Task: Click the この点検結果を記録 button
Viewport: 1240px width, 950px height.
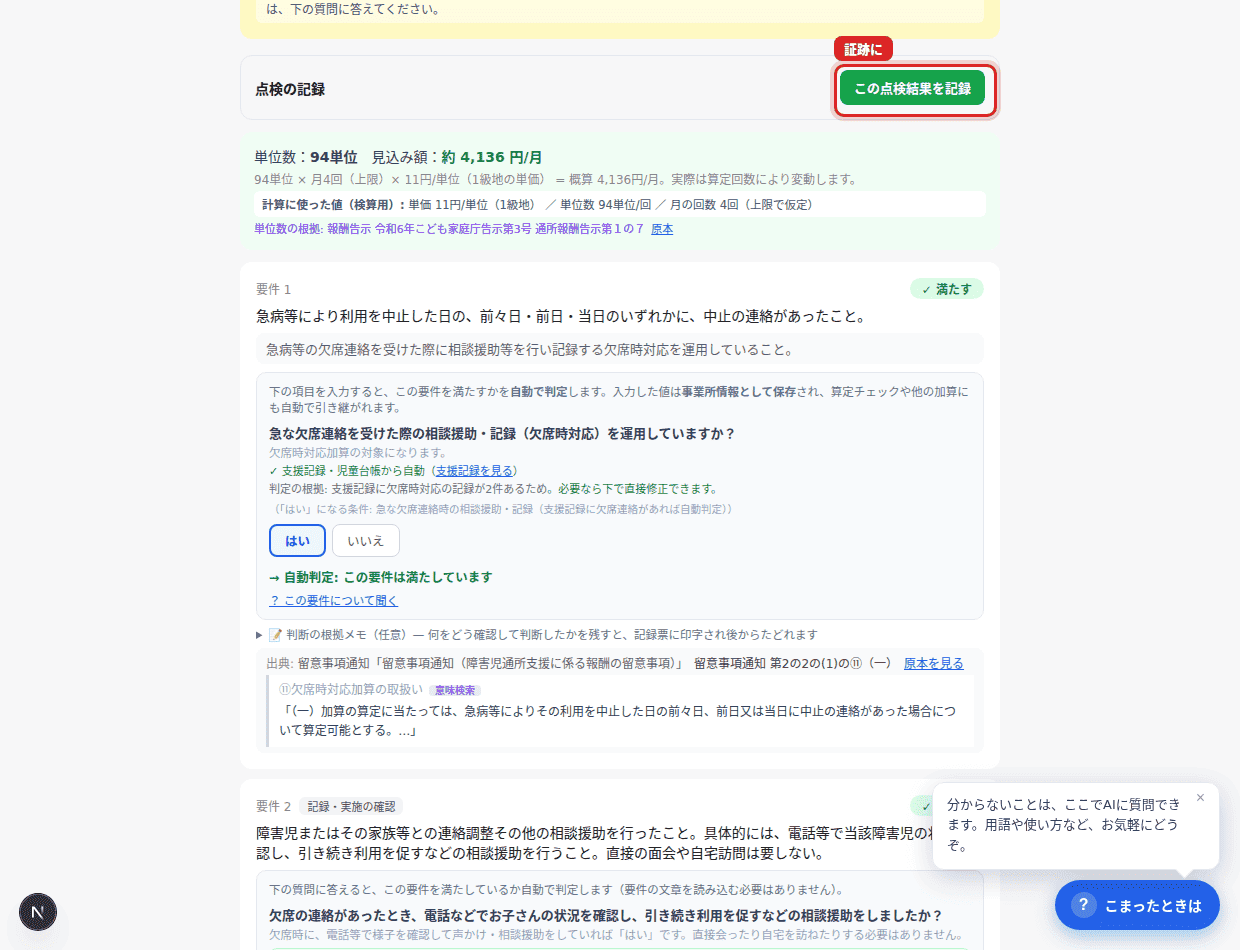Action: pyautogui.click(x=912, y=88)
